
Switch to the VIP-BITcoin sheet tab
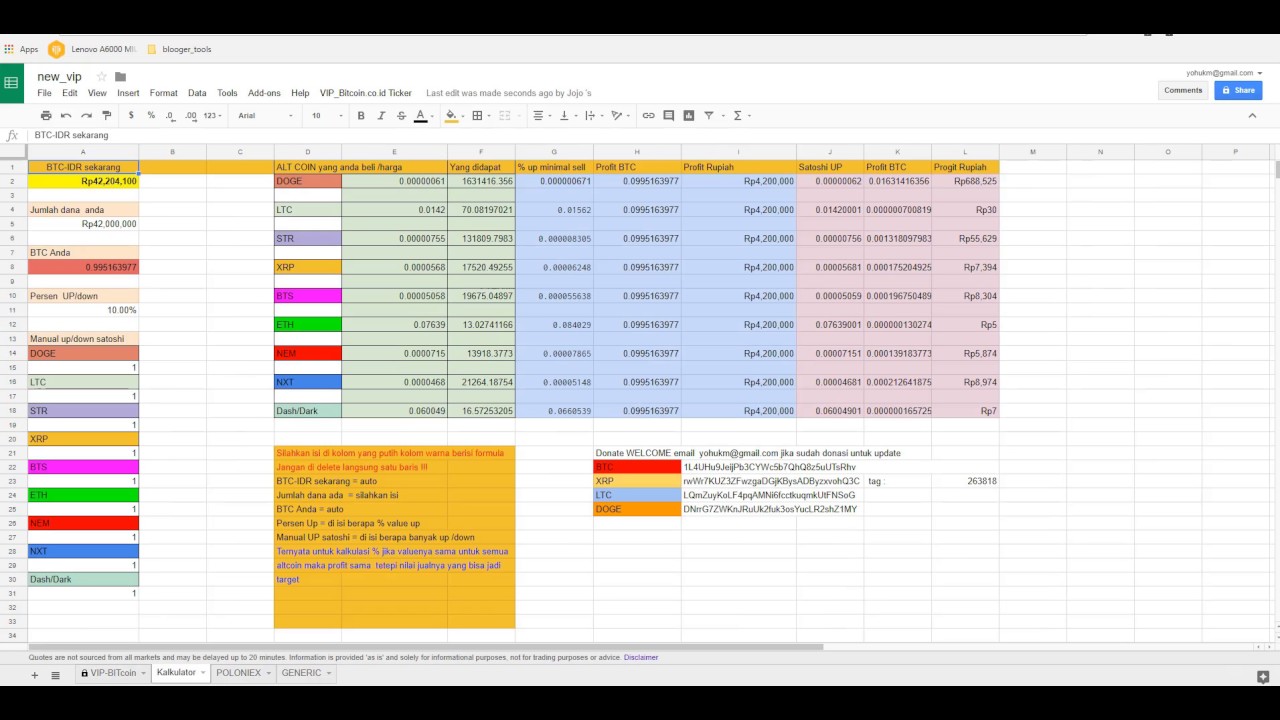point(113,673)
